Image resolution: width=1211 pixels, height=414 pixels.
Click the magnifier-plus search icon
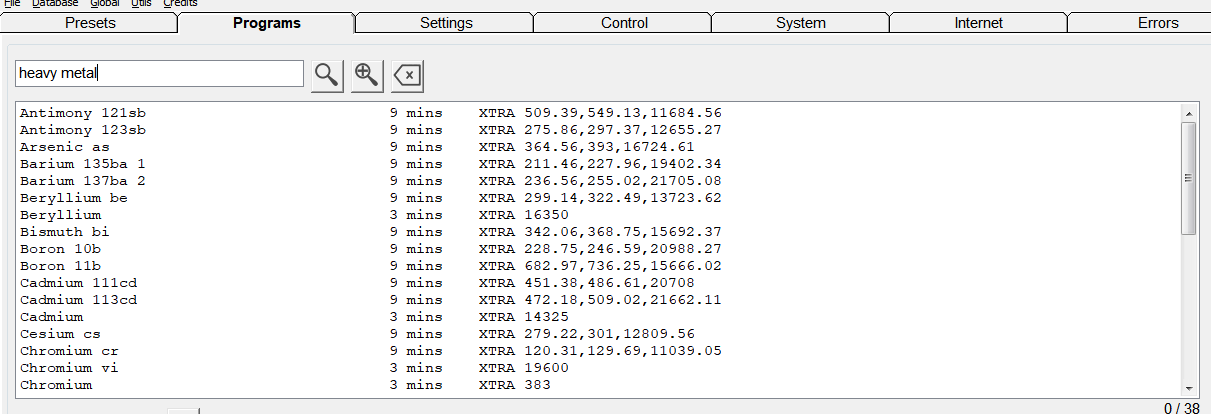(x=367, y=75)
